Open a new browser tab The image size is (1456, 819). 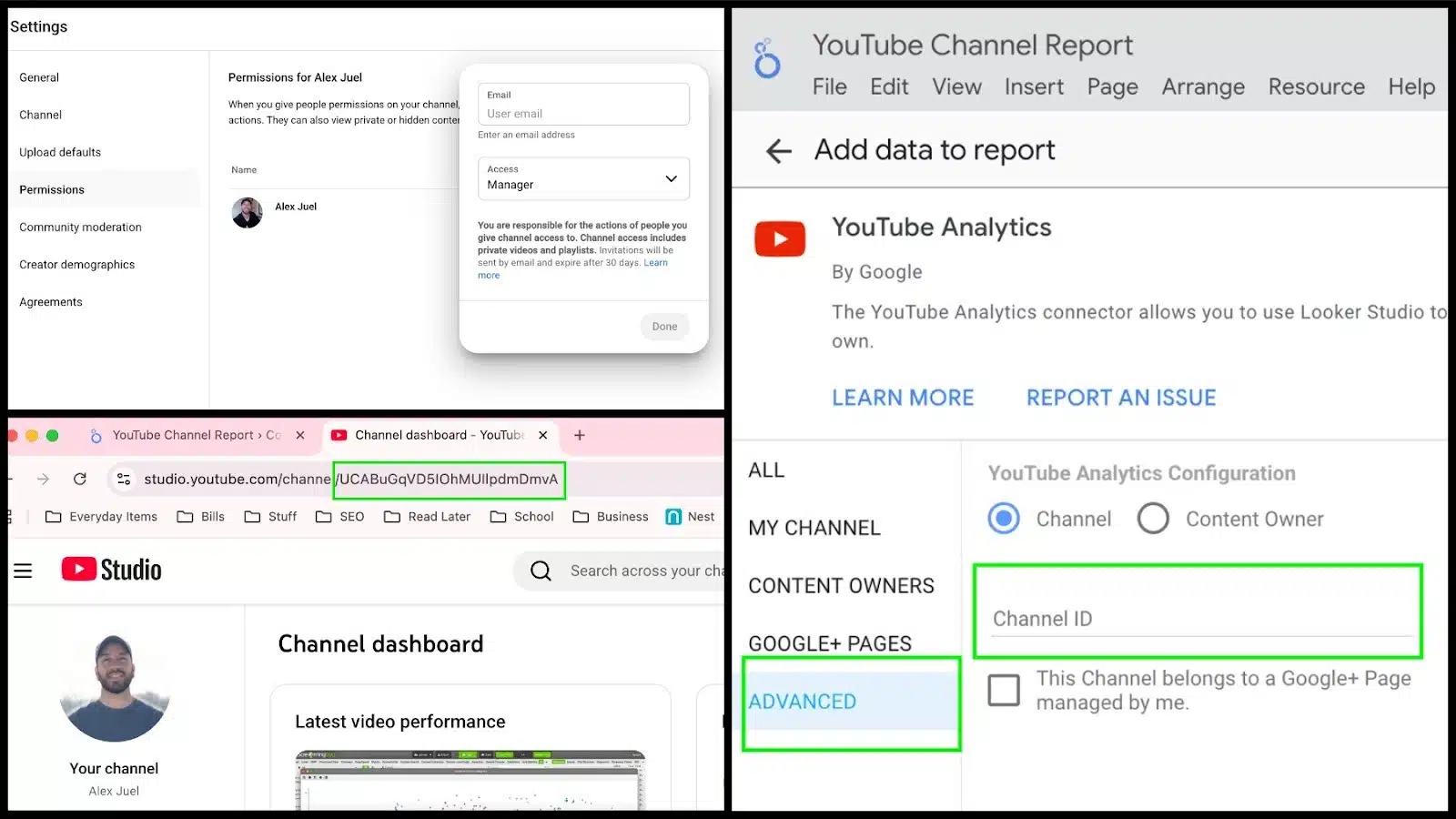579,435
